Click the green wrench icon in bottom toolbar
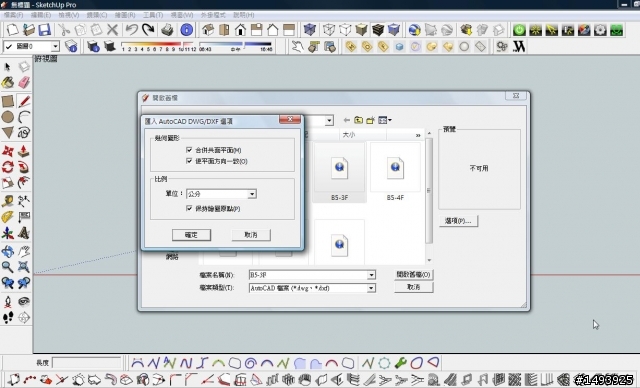640x388 pixels. pyautogui.click(x=400, y=362)
